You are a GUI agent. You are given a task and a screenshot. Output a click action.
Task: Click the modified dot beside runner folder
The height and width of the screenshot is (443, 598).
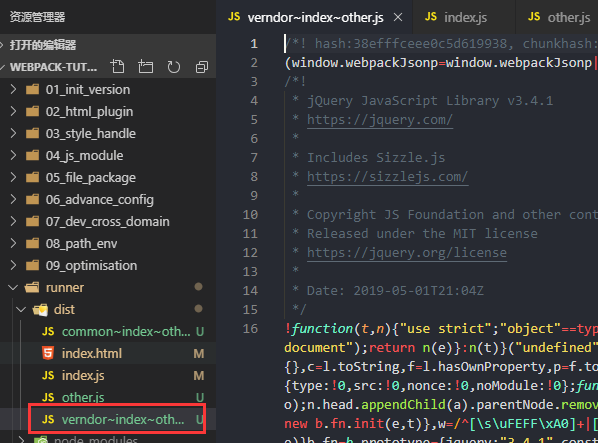tap(198, 287)
